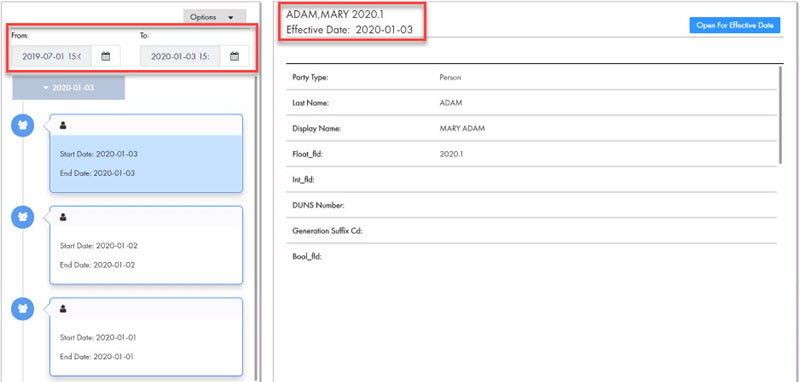The height and width of the screenshot is (382, 800).
Task: Click the person icon in 2020-01-02 card
Action: [63, 217]
